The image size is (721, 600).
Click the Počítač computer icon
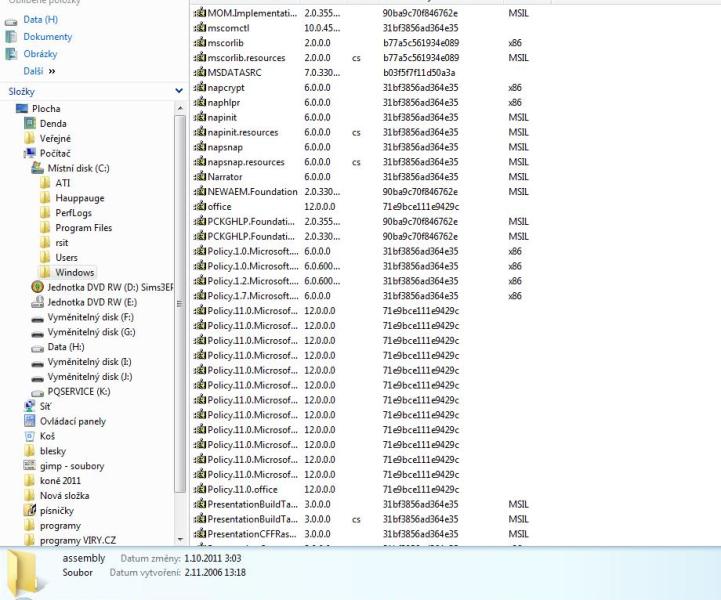point(30,153)
